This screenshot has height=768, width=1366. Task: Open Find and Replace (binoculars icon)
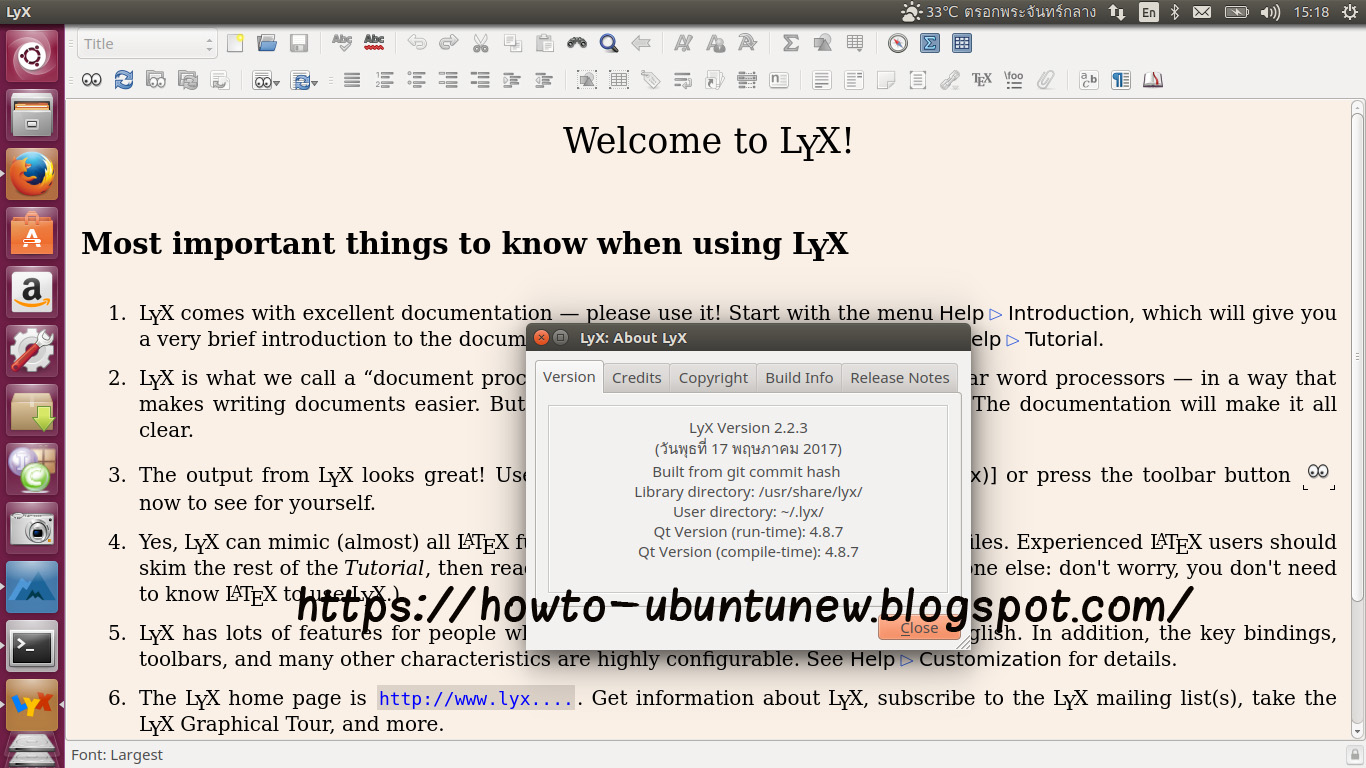click(577, 43)
